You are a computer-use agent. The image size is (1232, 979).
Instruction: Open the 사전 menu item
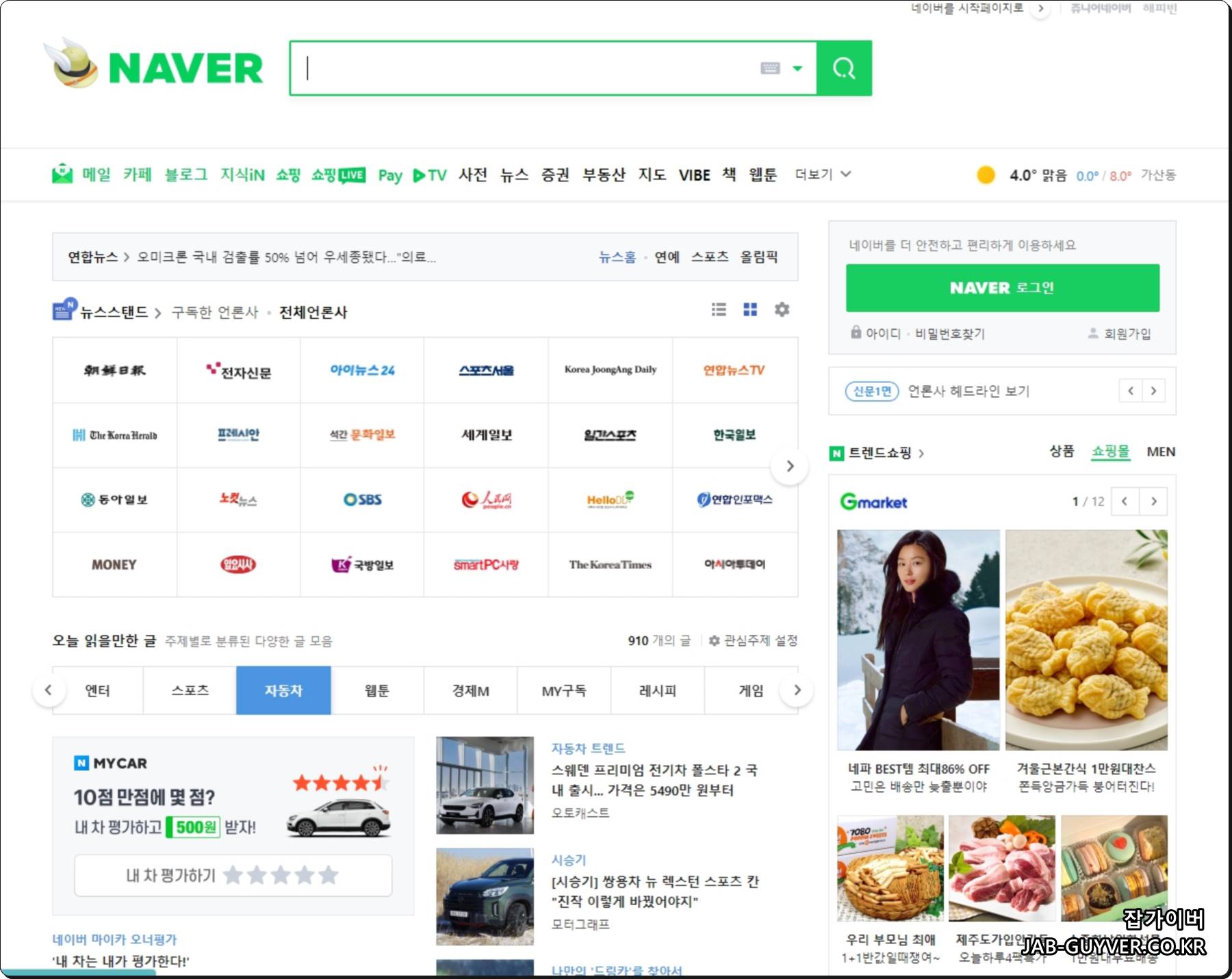[473, 174]
